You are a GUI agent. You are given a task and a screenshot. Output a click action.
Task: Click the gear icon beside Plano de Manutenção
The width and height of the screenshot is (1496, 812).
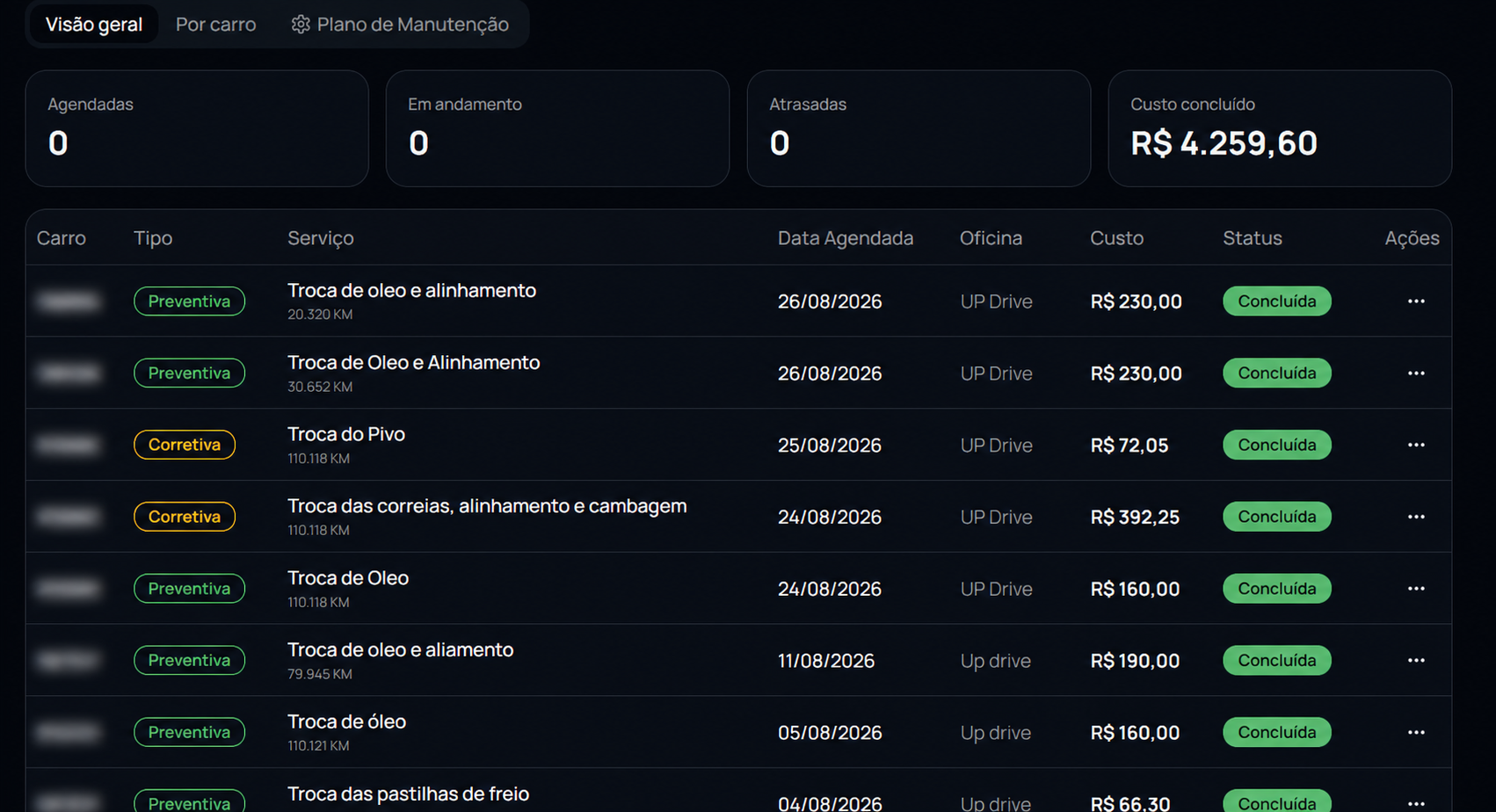point(301,25)
